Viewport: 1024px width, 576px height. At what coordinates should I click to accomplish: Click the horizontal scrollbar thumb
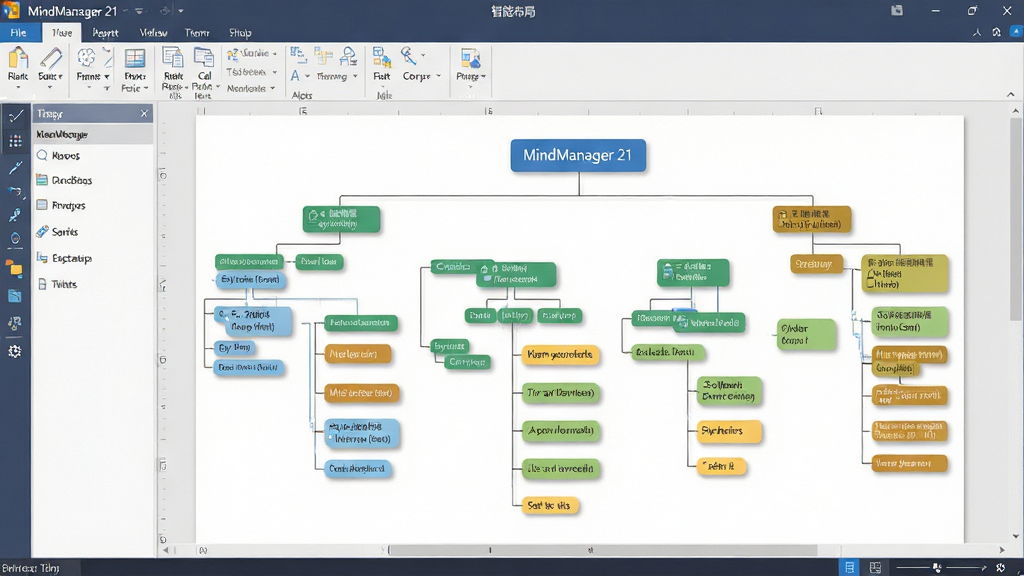tap(602, 550)
